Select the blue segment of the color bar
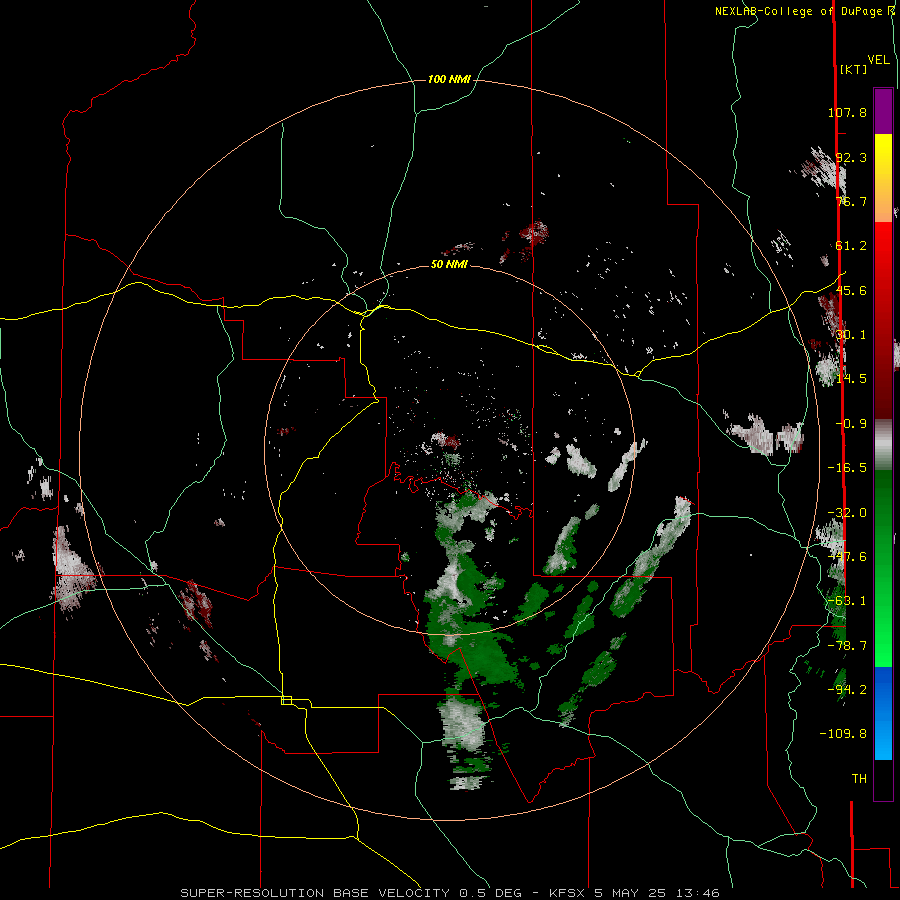Image resolution: width=900 pixels, height=900 pixels. tap(883, 713)
